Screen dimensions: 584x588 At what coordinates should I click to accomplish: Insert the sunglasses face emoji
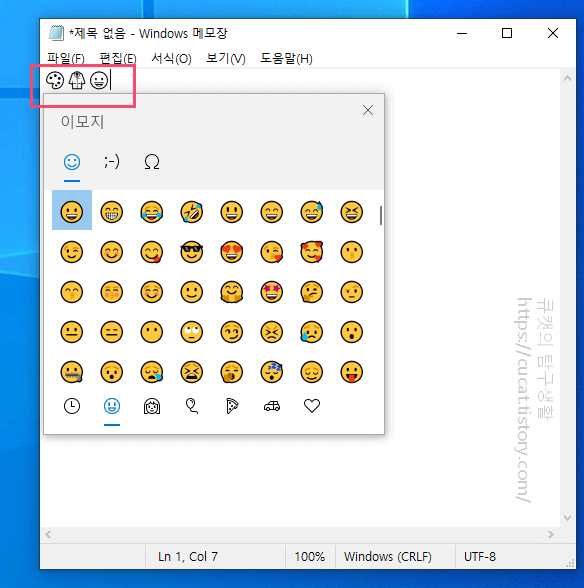[x=192, y=252]
